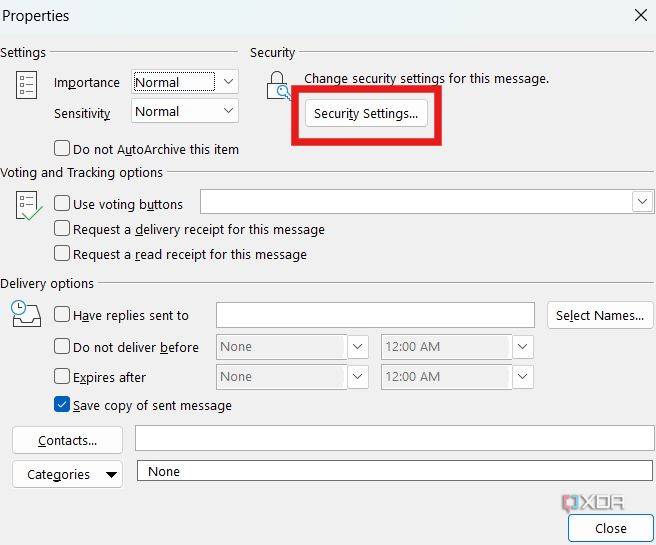Viewport: 656px width, 545px height.
Task: Click the Voting and Tracking options heading
Action: [82, 172]
